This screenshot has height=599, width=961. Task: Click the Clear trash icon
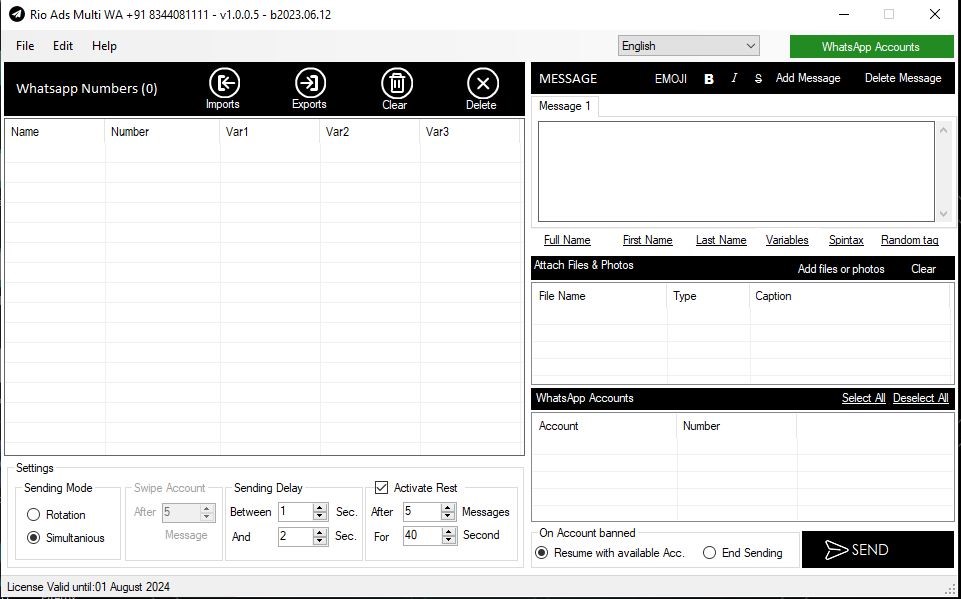point(396,84)
